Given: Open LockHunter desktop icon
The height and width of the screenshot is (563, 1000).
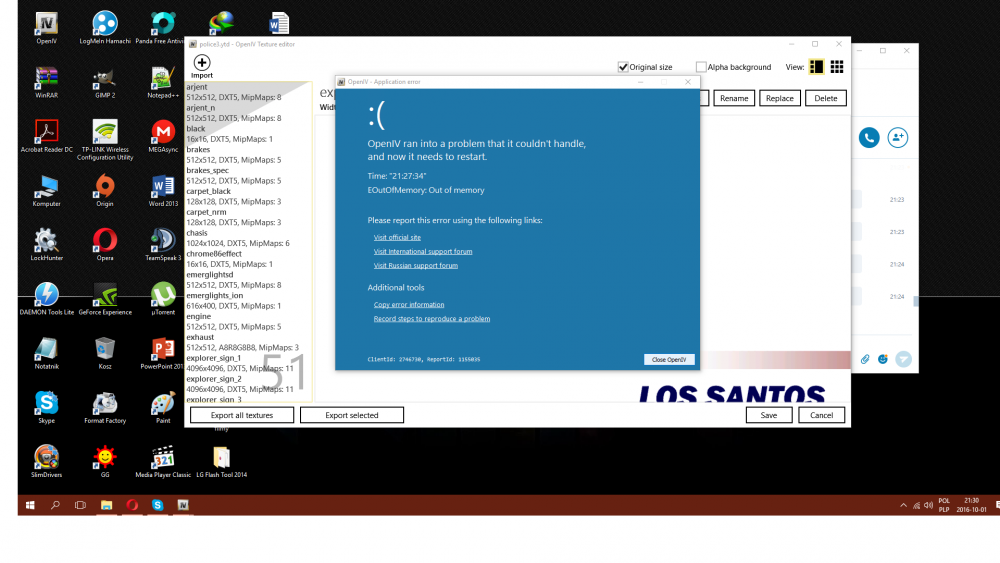Looking at the screenshot, I should tap(47, 245).
